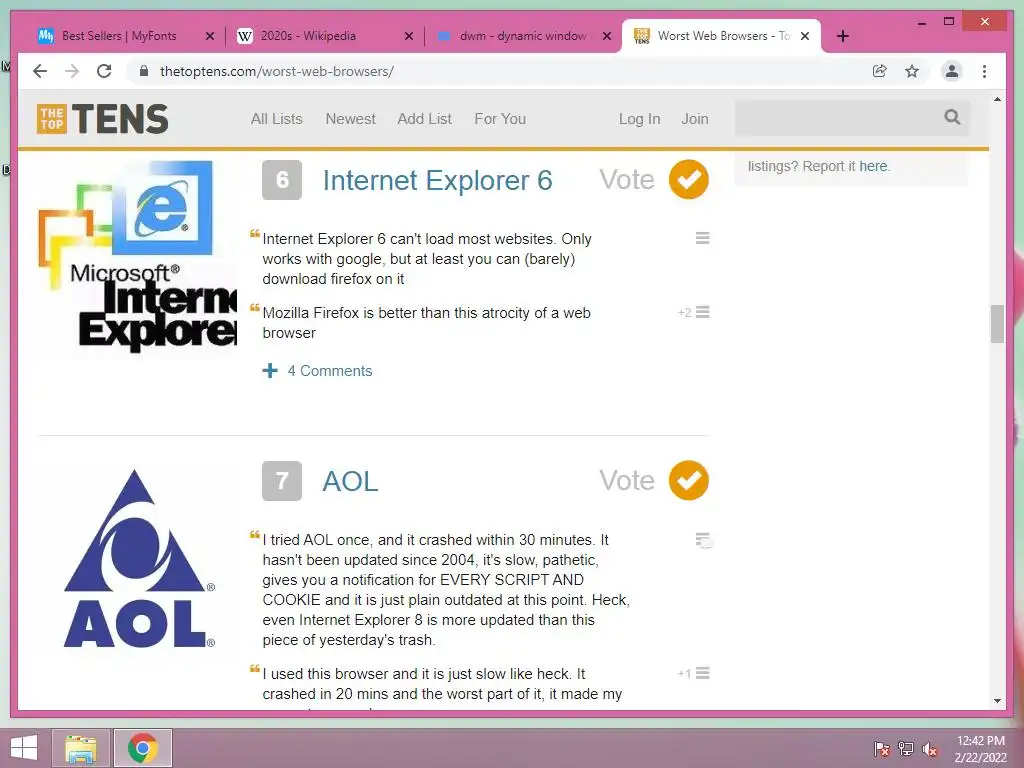Image resolution: width=1024 pixels, height=768 pixels.
Task: Open the taskbar clock showing 12:42 PM
Action: coord(981,748)
